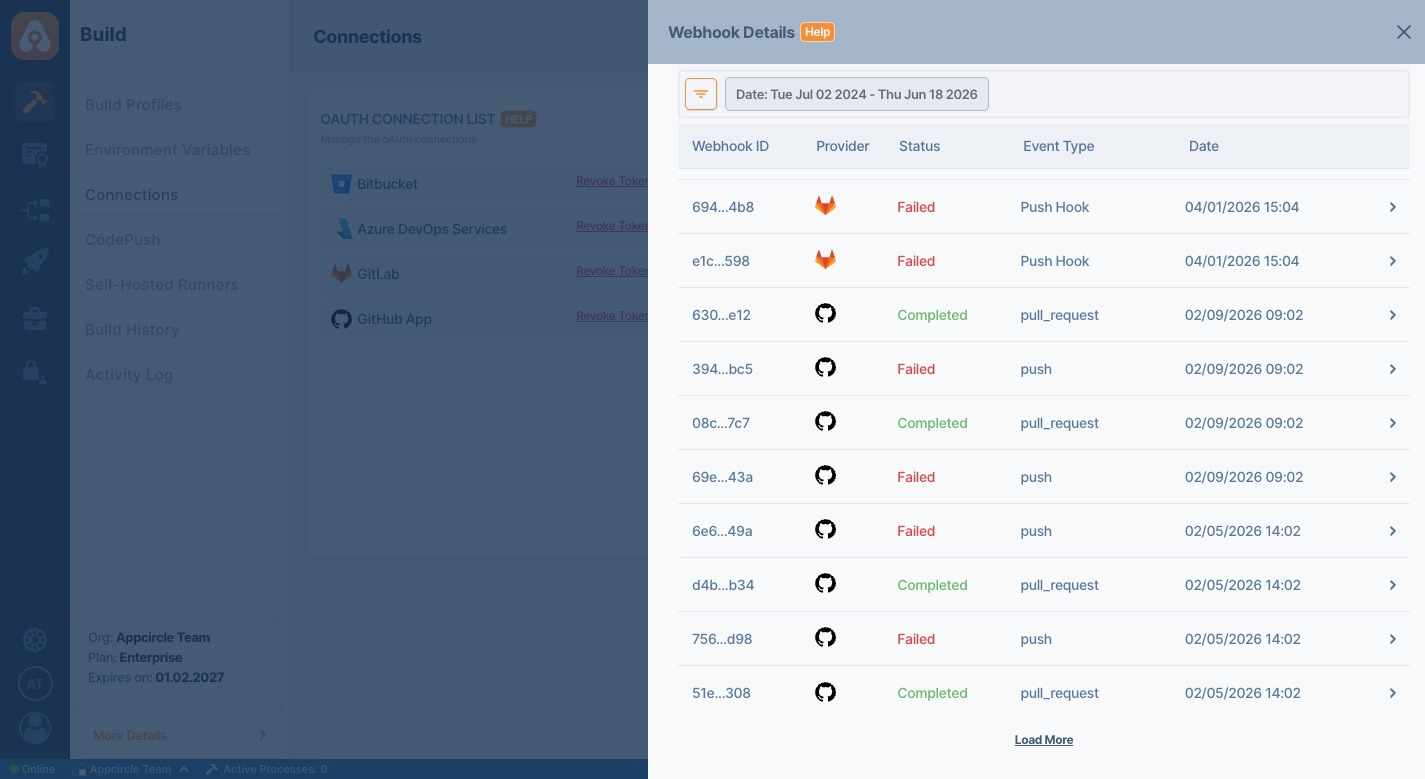Click More Details in the plan card
The width and height of the screenshot is (1425, 779).
[x=180, y=735]
